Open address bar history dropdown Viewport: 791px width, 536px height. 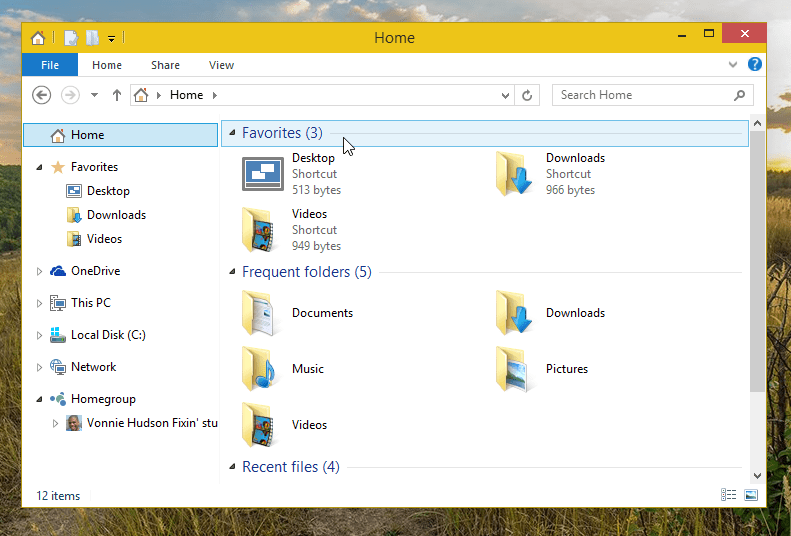pos(505,95)
